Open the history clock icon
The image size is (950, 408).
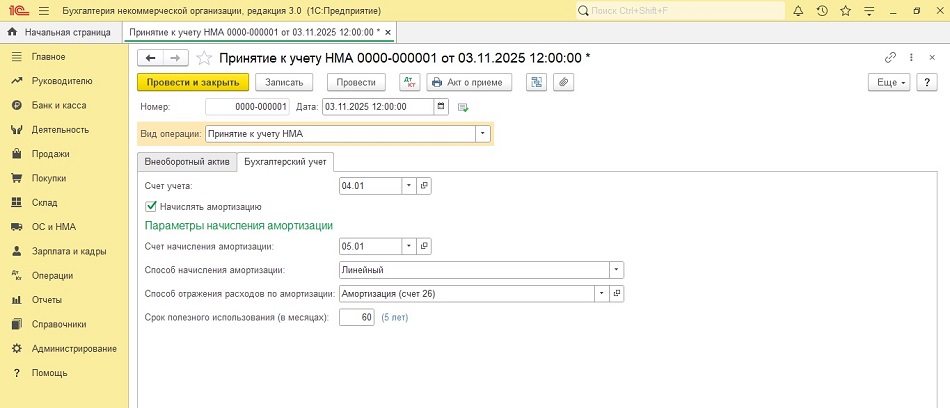(822, 10)
